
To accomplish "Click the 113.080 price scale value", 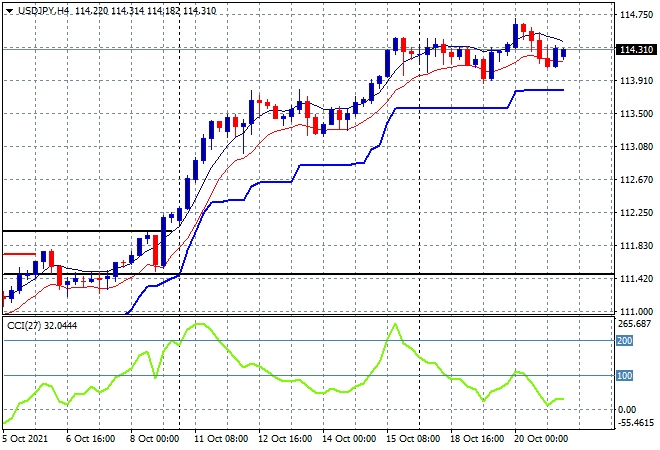I will 636,146.
